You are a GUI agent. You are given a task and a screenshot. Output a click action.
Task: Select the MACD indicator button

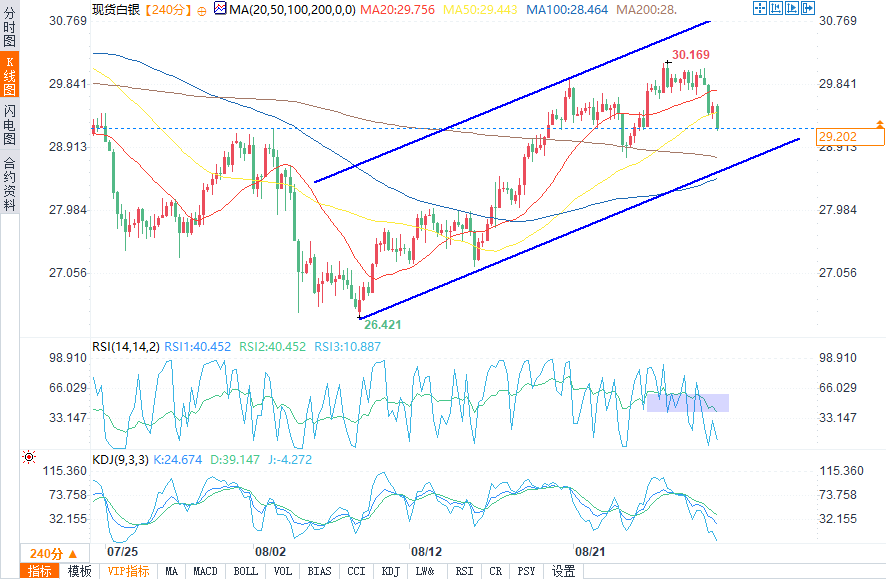point(205,571)
